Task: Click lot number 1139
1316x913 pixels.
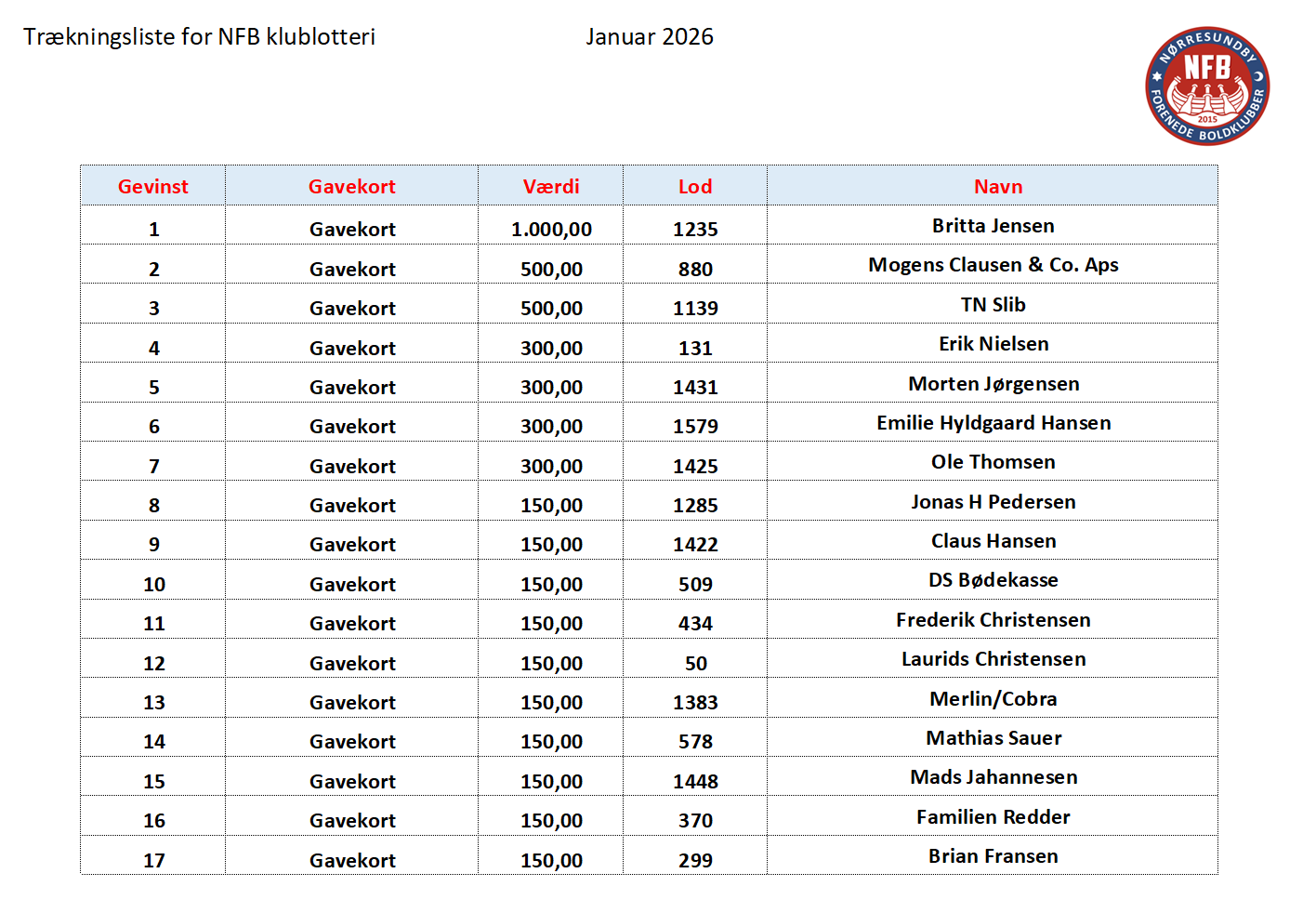Action: [695, 309]
